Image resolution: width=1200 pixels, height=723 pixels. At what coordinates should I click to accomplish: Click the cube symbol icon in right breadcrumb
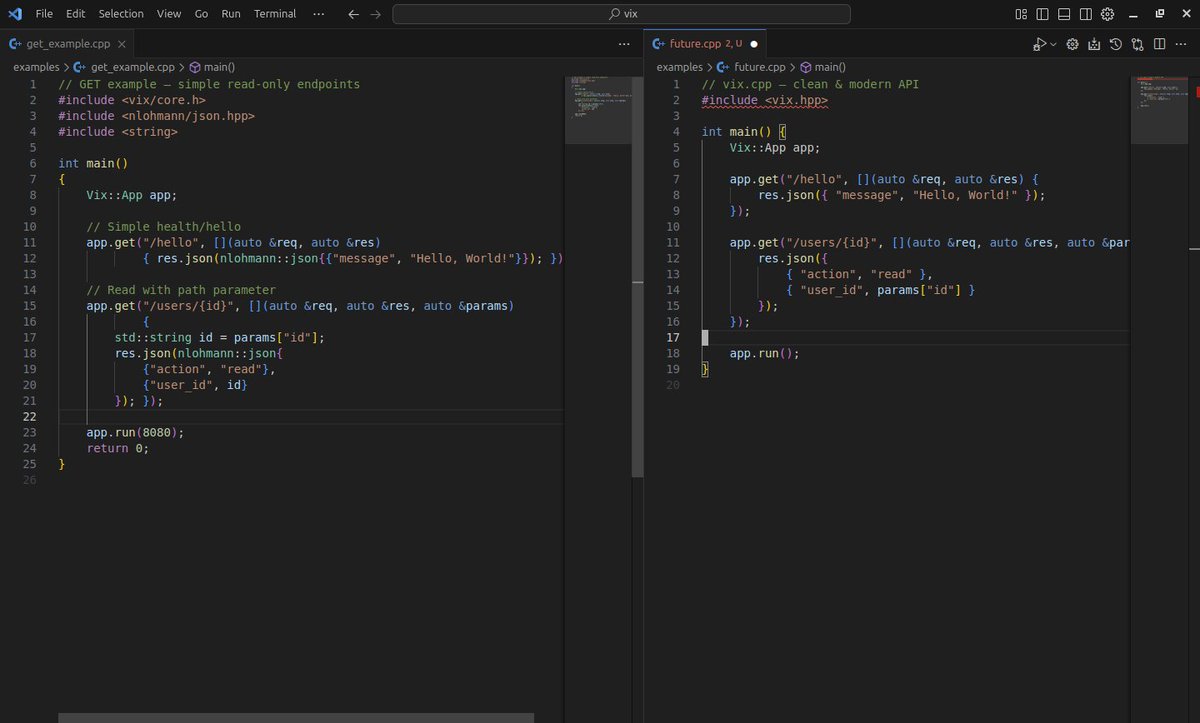806,67
